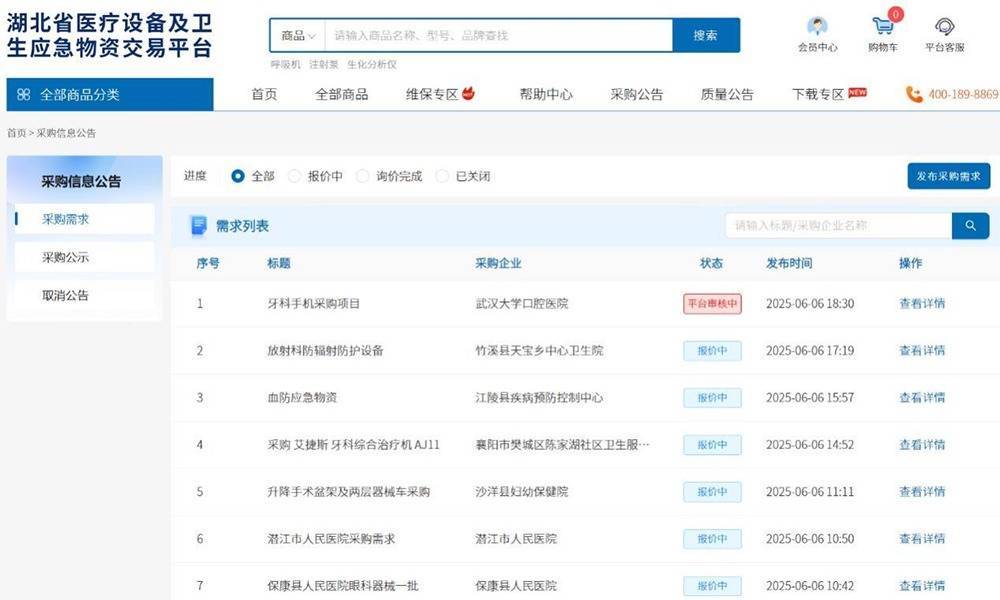Click 报价中 tag for 潜江市人民医院
The image size is (1000, 600).
[712, 539]
